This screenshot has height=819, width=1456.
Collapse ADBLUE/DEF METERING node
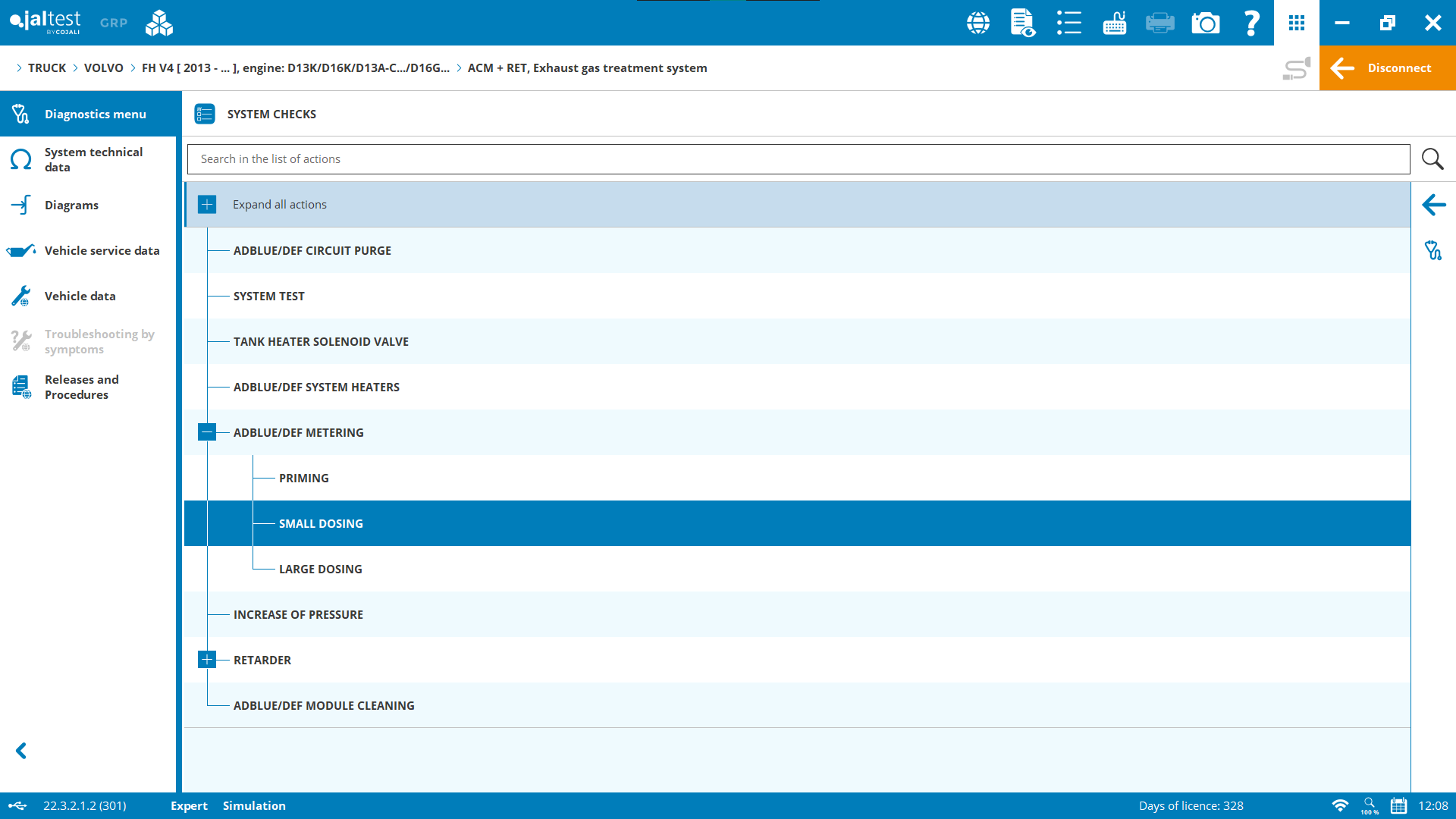[207, 432]
